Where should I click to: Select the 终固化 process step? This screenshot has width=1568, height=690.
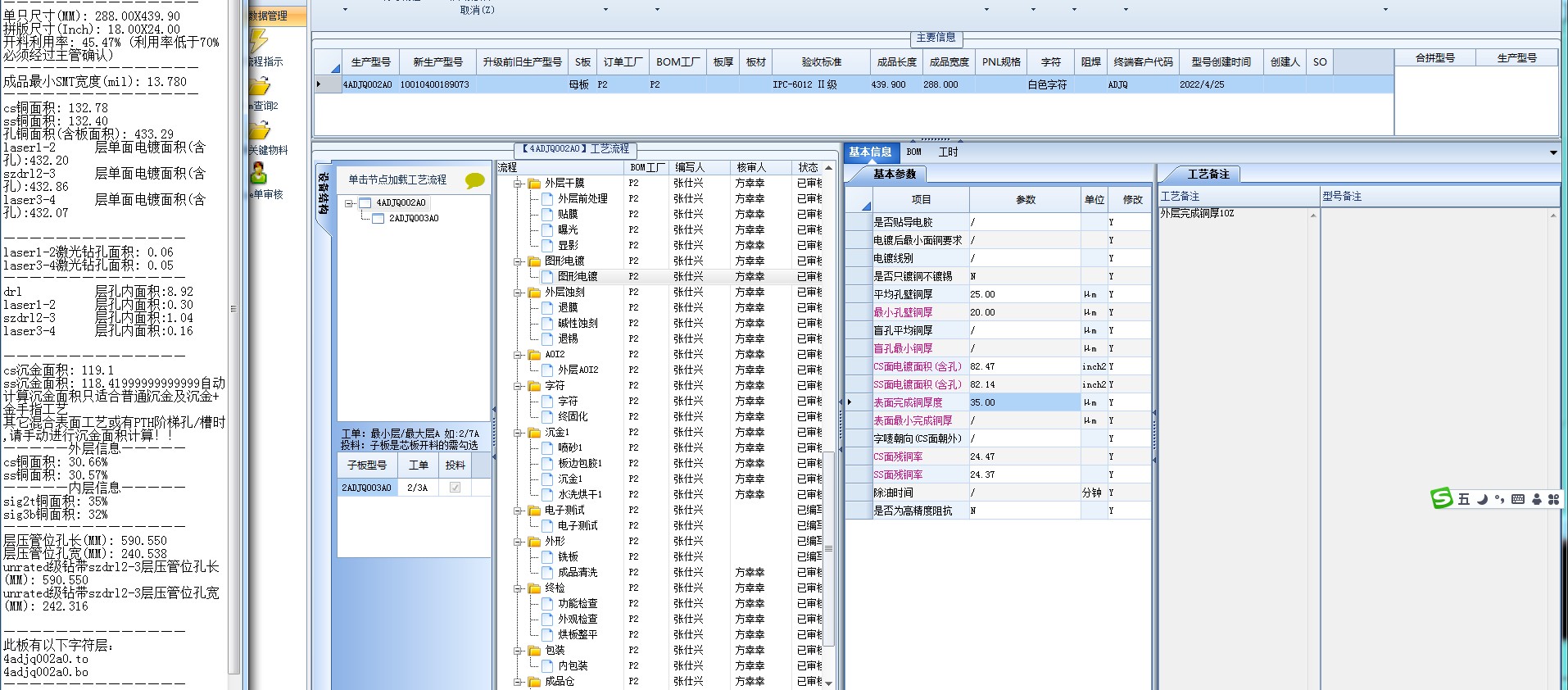(573, 417)
